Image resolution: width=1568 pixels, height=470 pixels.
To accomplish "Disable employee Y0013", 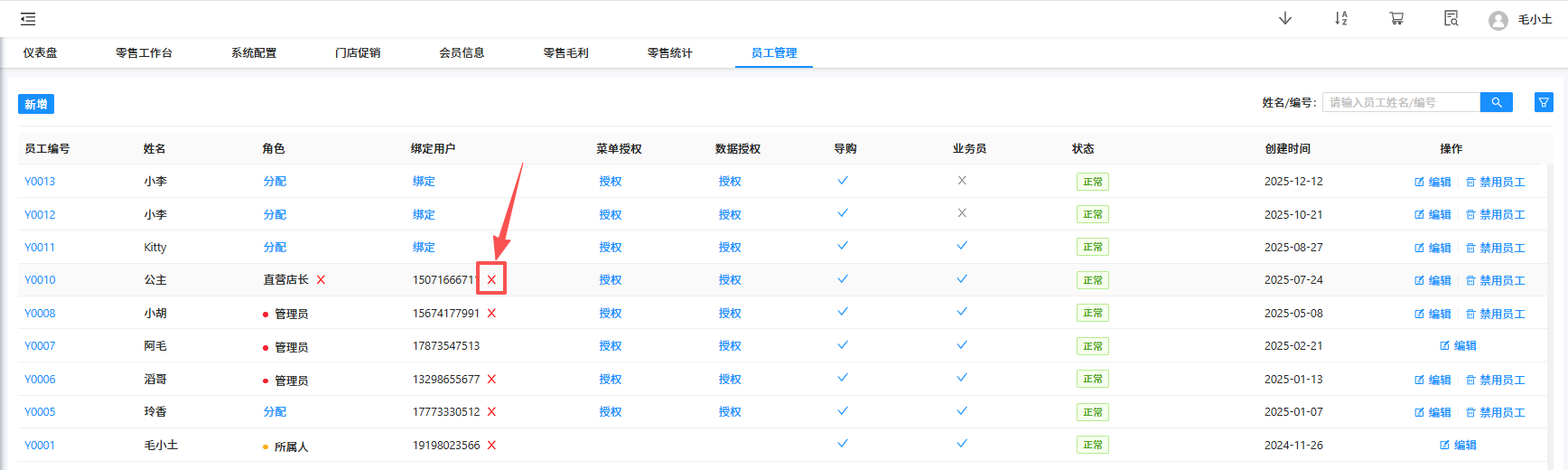I will click(x=1495, y=182).
